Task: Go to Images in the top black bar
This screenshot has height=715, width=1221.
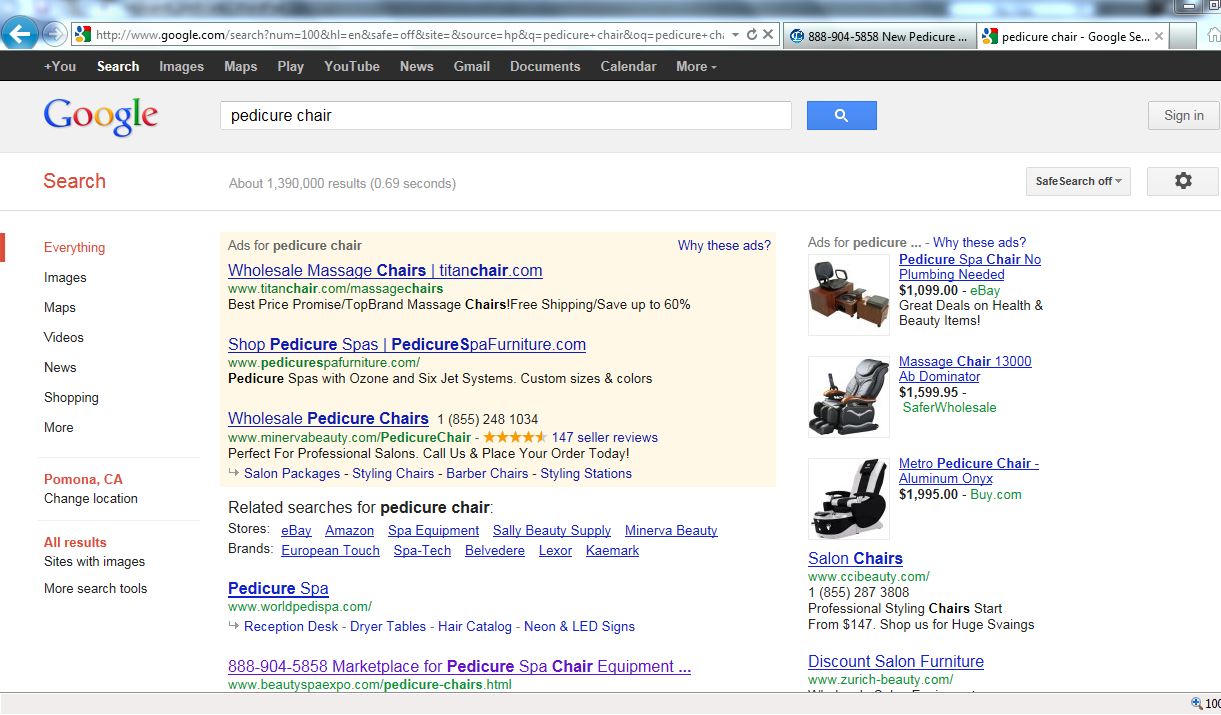Action: click(x=181, y=66)
